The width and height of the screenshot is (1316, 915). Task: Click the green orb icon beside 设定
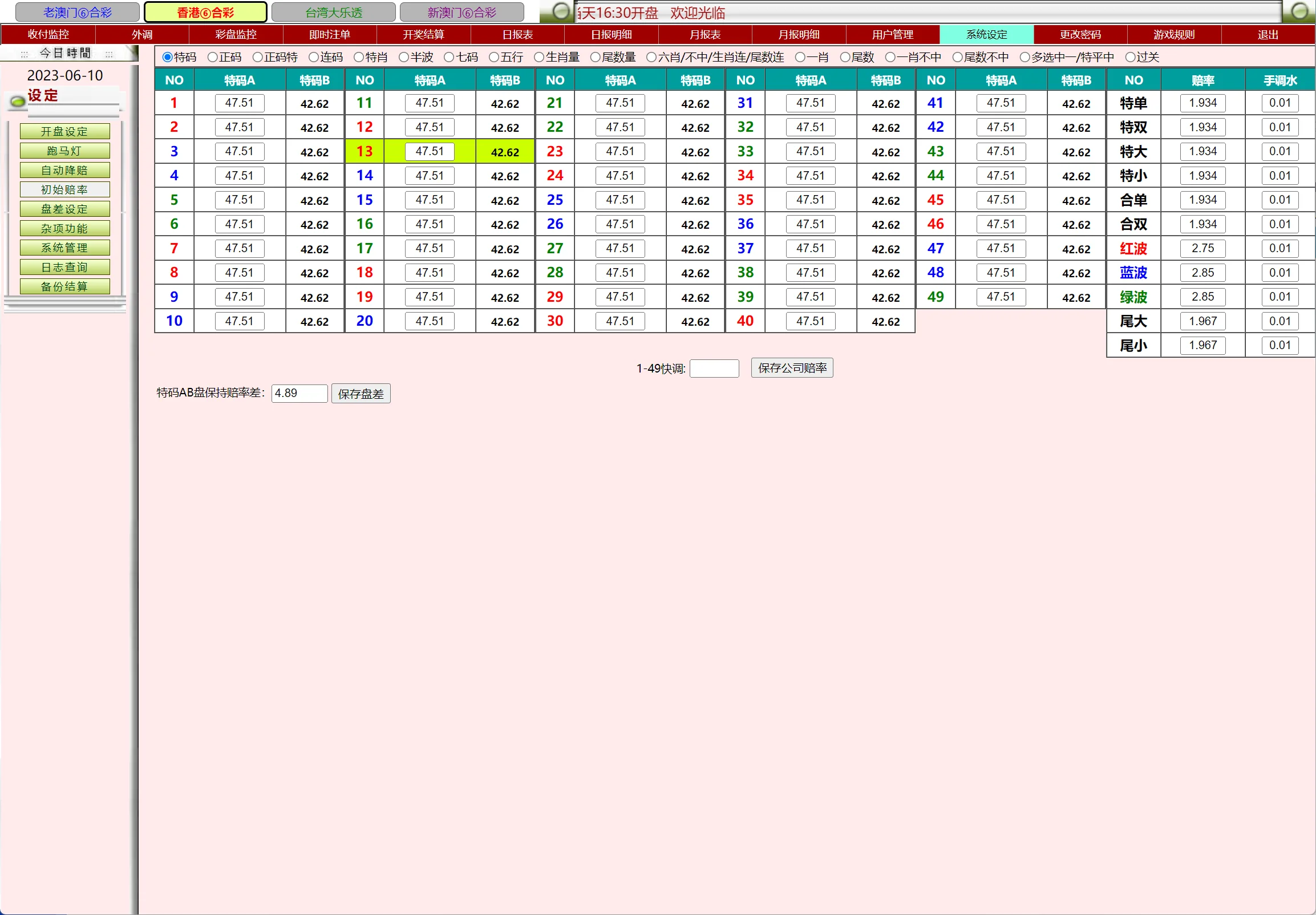18,102
